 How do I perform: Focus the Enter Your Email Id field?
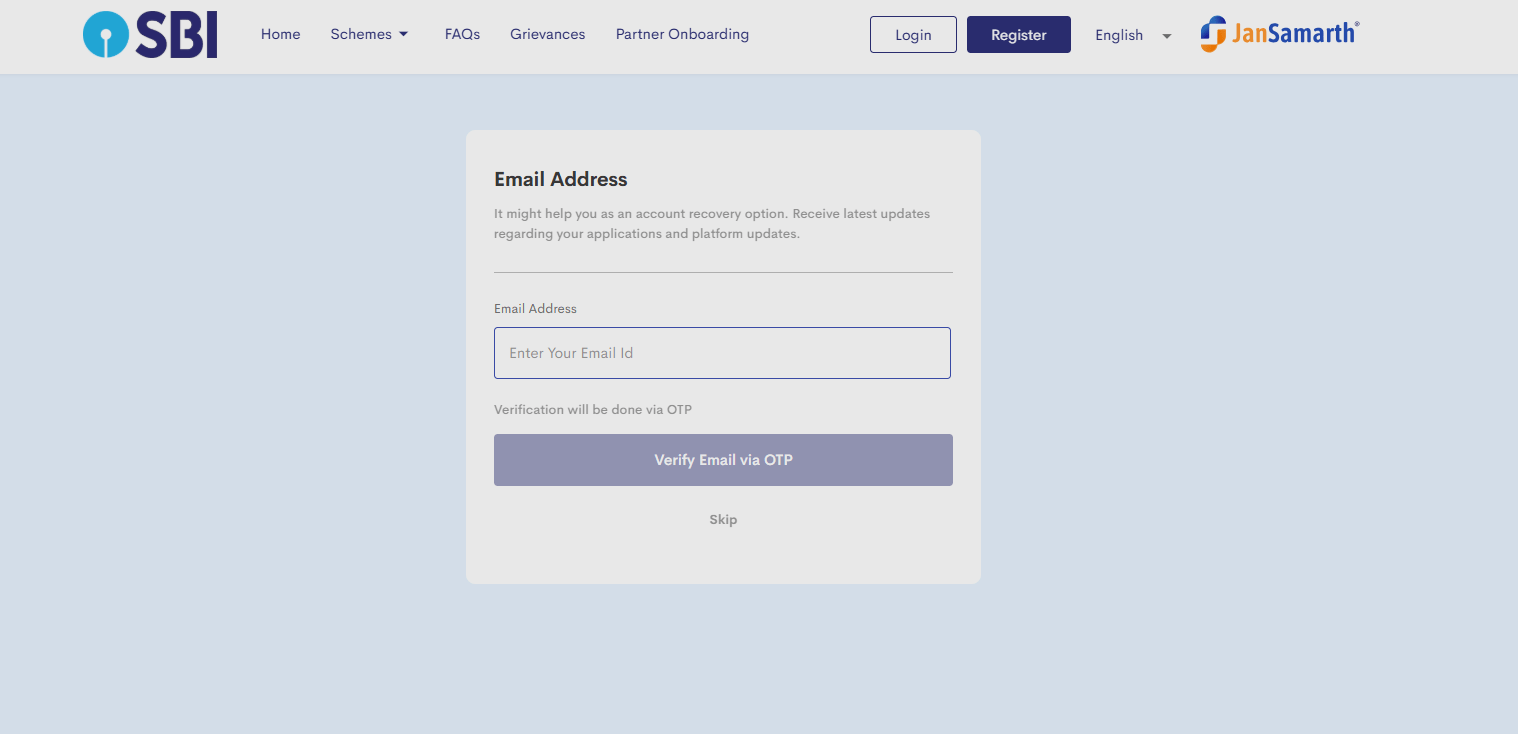[x=722, y=353]
